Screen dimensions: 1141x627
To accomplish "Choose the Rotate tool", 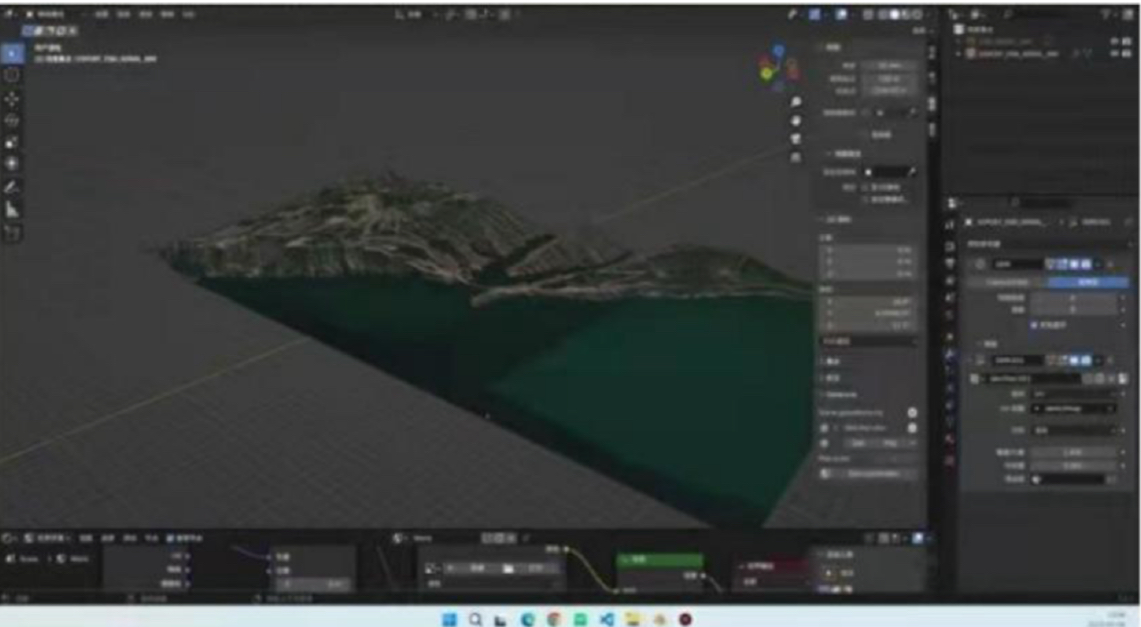I will [12, 120].
